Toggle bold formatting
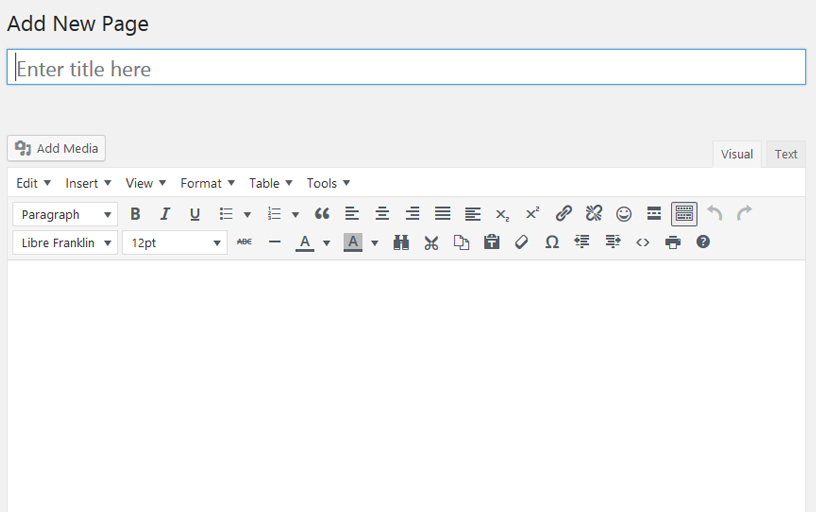816x512 pixels. point(135,214)
